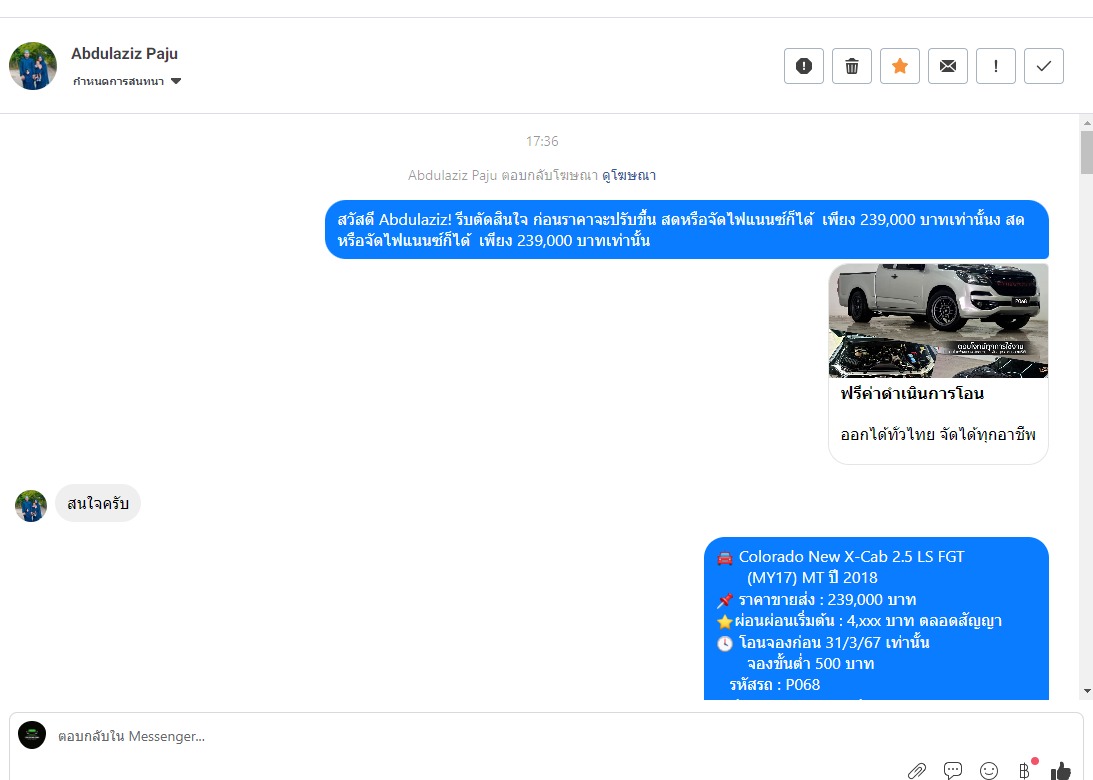Toggle the orange star follow-up flag
The image size is (1093, 780).
point(900,66)
